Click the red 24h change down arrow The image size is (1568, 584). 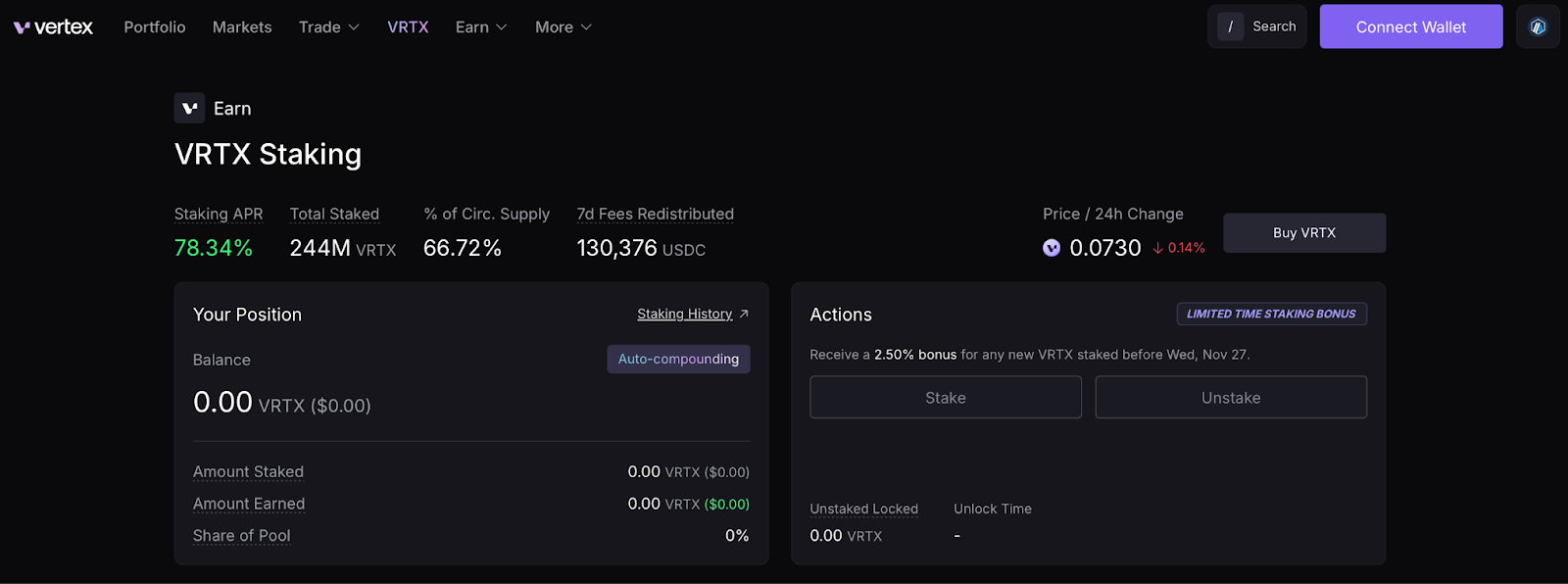[1158, 249]
